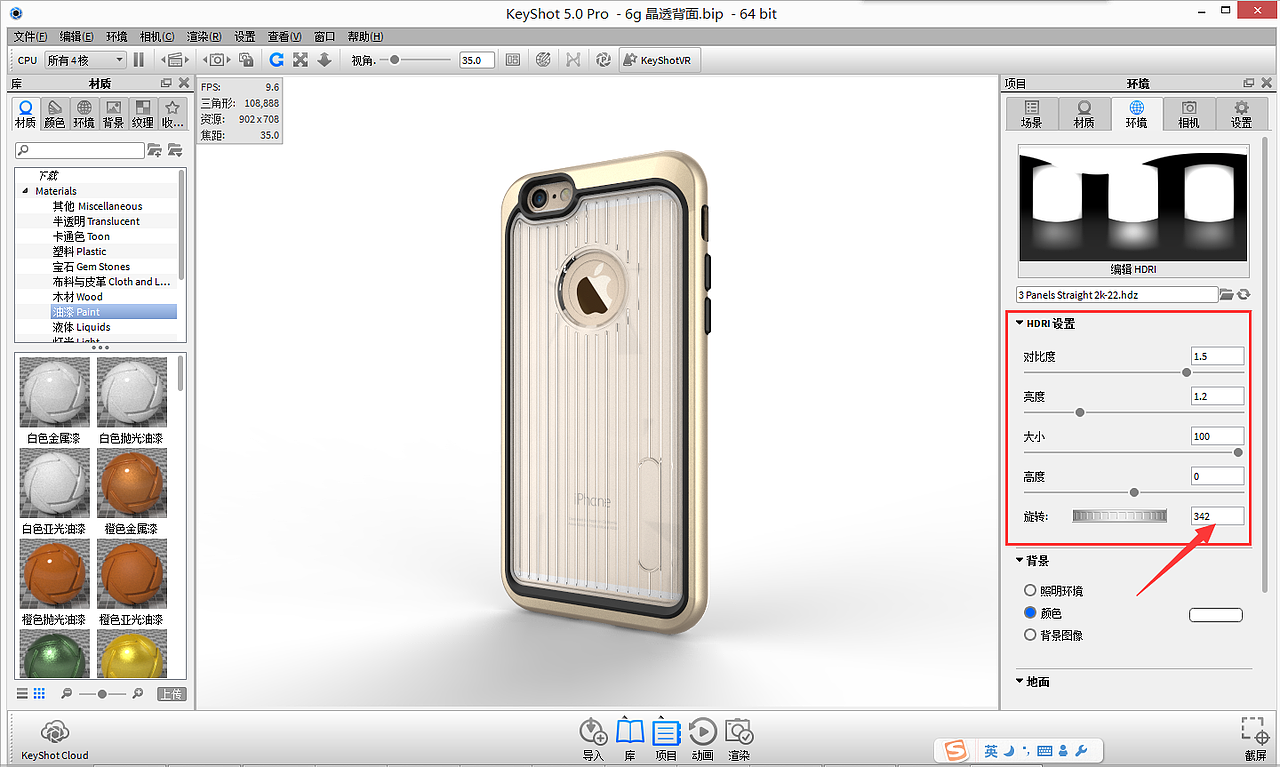1280x767 pixels.
Task: Select 照明环境 background option
Action: [1030, 591]
